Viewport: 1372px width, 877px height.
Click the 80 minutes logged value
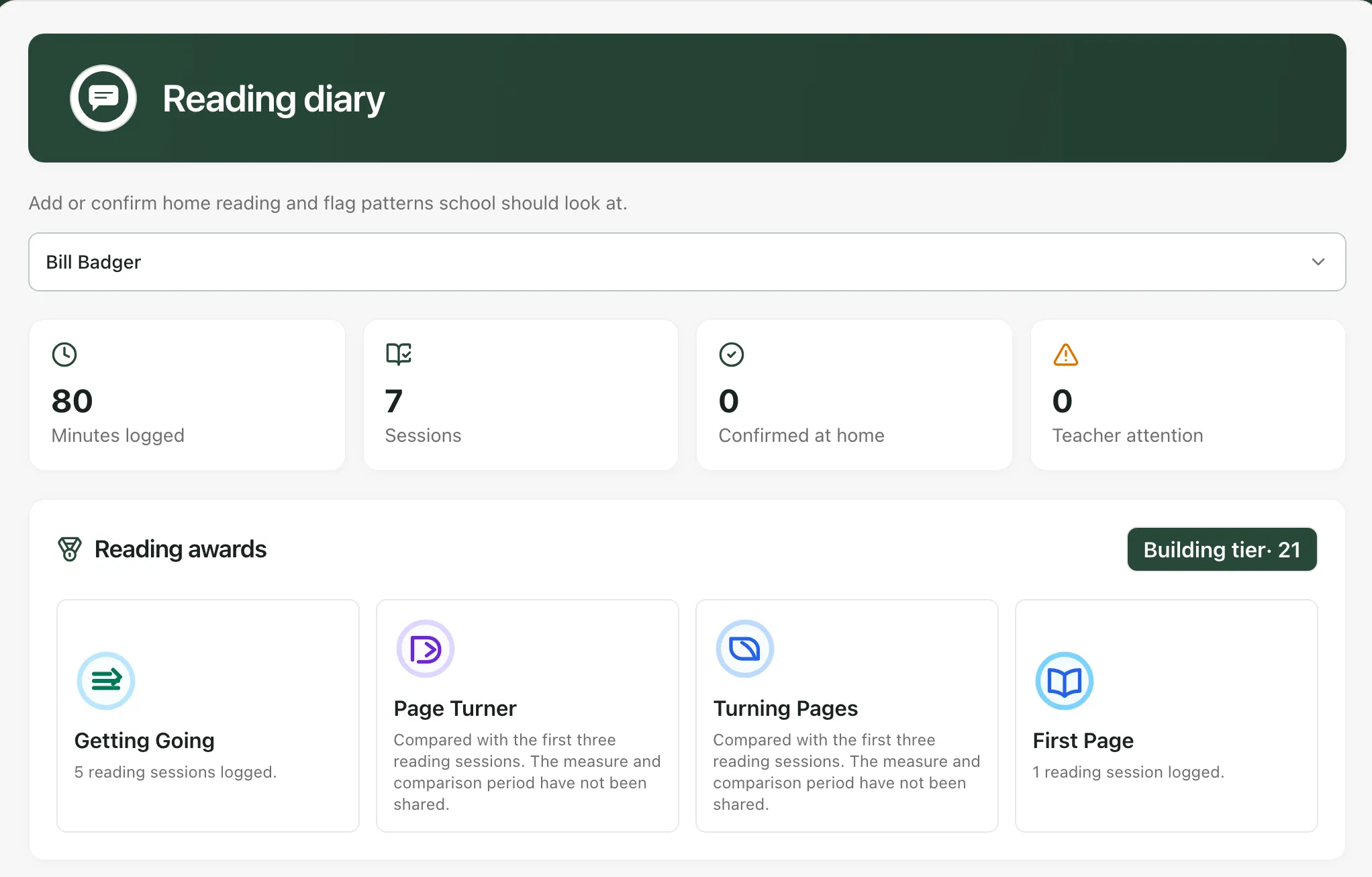tap(72, 401)
